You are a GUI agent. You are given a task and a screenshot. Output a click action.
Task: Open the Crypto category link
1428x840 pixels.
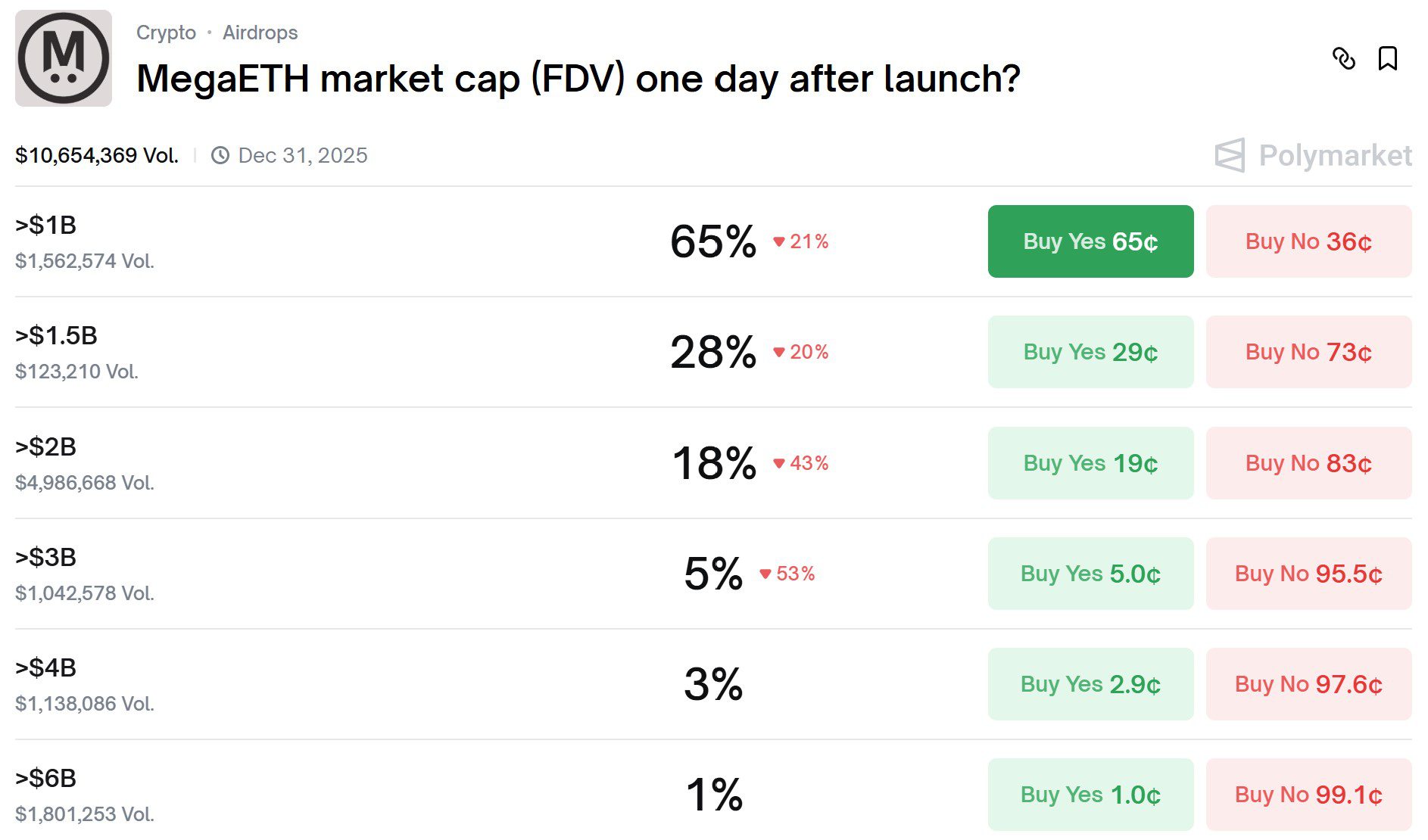(x=166, y=33)
